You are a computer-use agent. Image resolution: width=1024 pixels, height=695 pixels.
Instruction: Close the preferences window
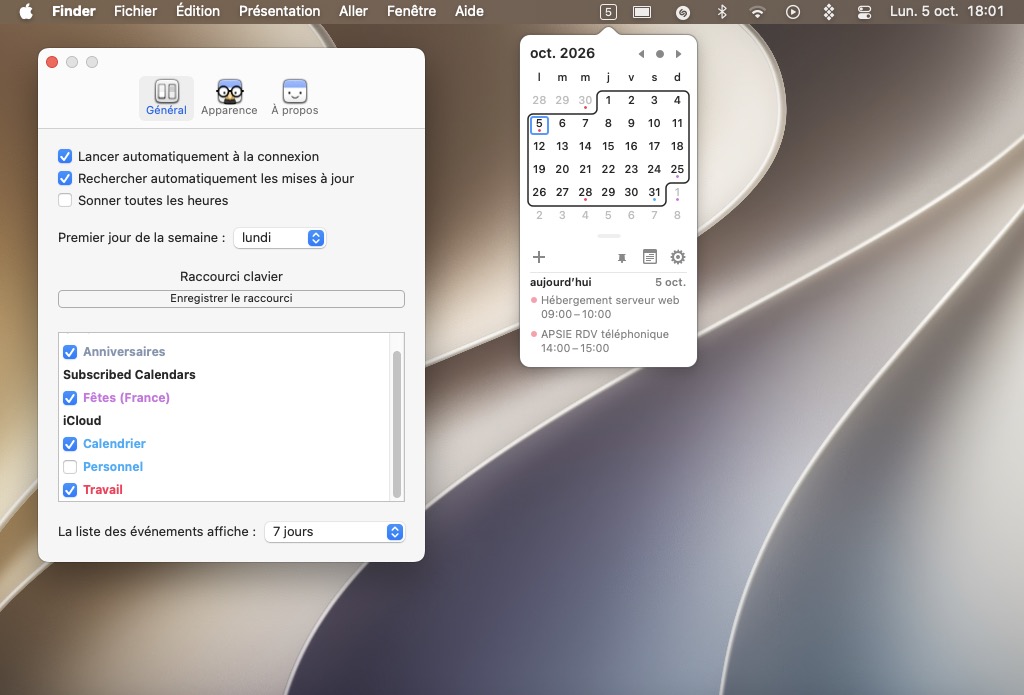(52, 62)
